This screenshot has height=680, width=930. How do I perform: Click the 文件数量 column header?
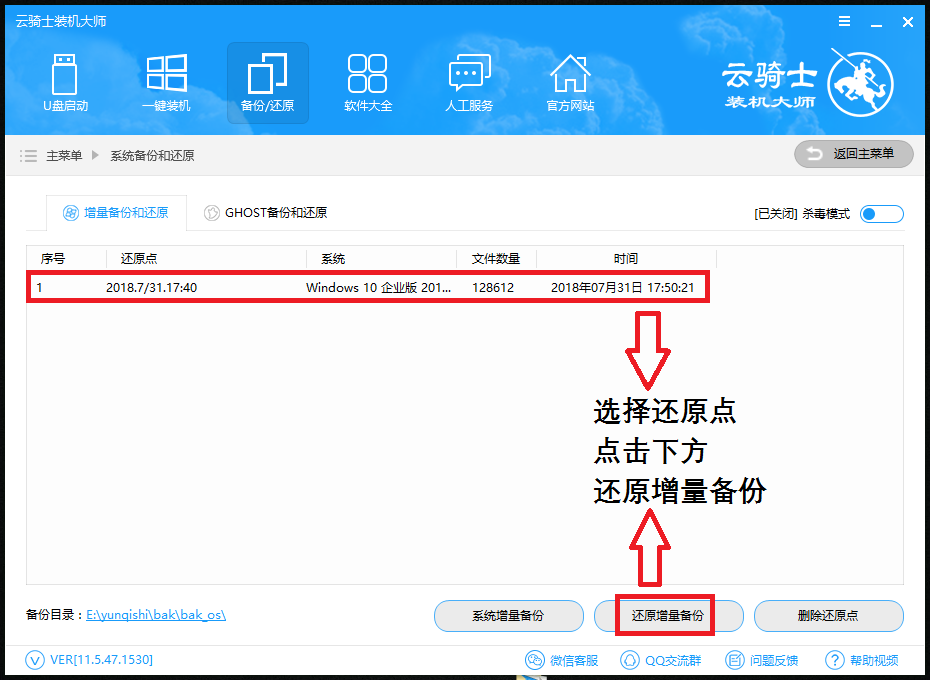pos(496,259)
